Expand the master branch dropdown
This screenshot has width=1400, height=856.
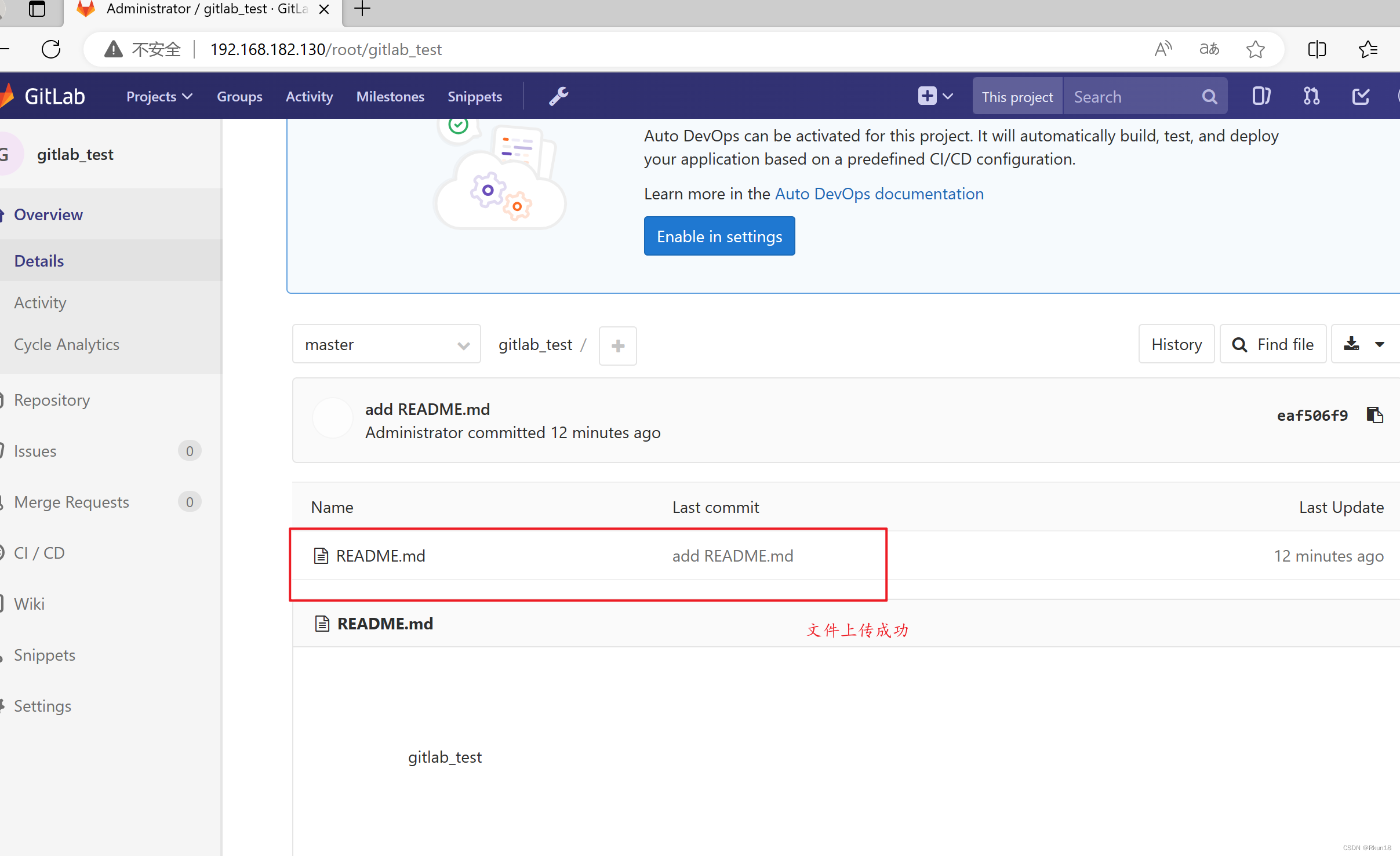coord(386,344)
